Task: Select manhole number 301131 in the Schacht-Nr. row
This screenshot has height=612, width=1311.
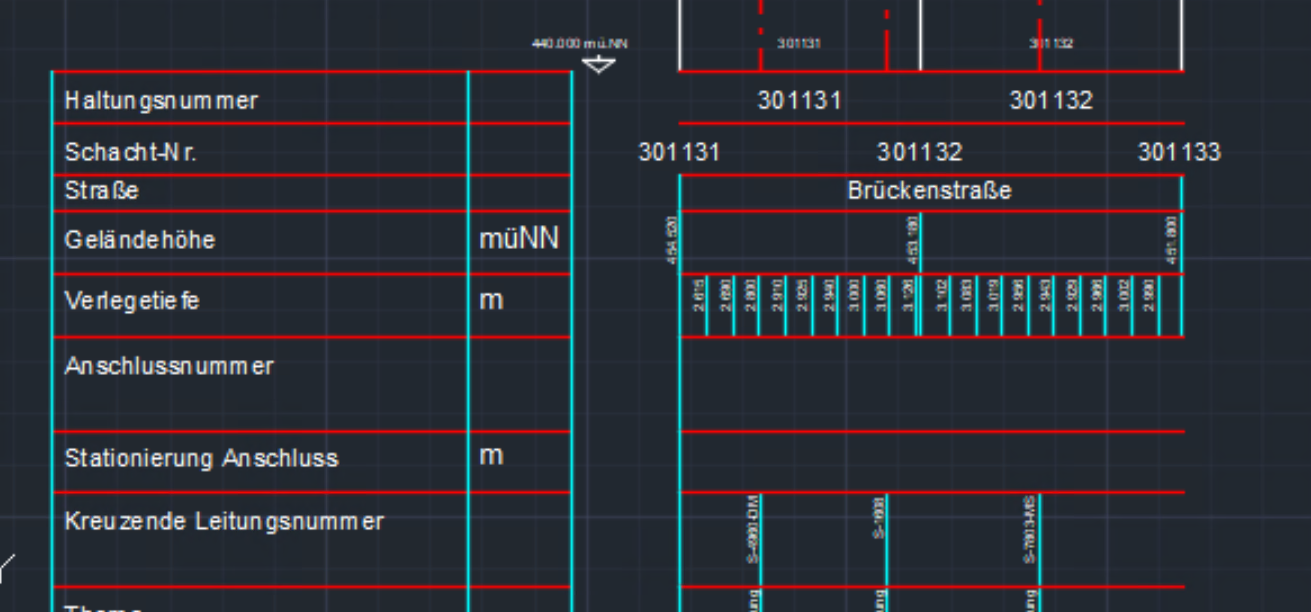Action: click(679, 153)
